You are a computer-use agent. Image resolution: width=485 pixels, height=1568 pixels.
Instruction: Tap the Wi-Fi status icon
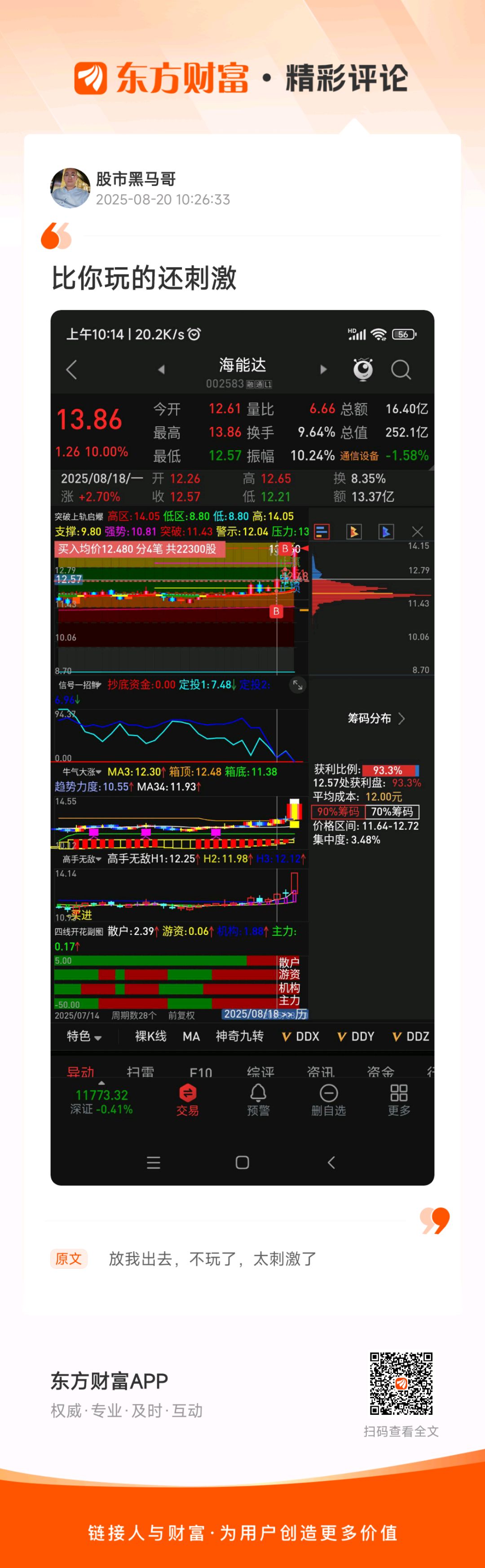(379, 334)
